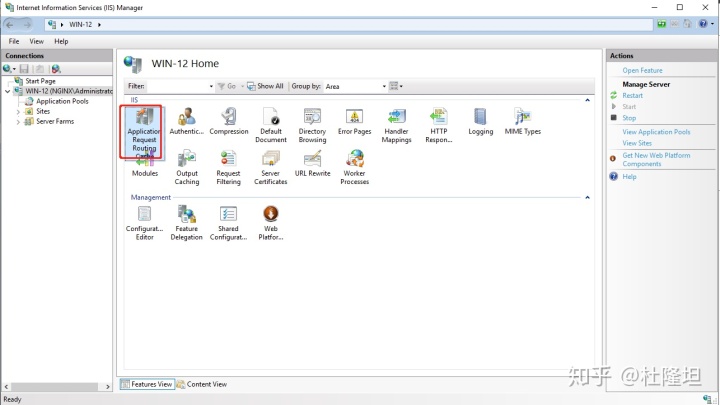Open the Logging feature
720x405 pixels.
click(481, 121)
